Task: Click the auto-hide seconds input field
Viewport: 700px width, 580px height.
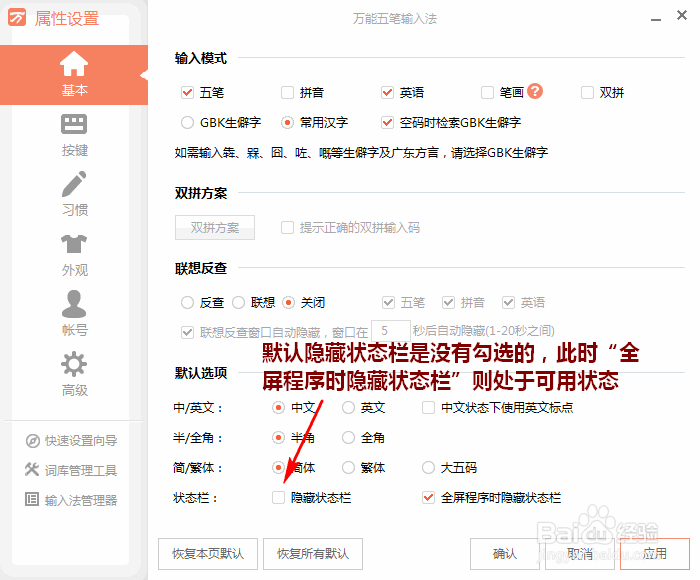Action: (x=391, y=331)
